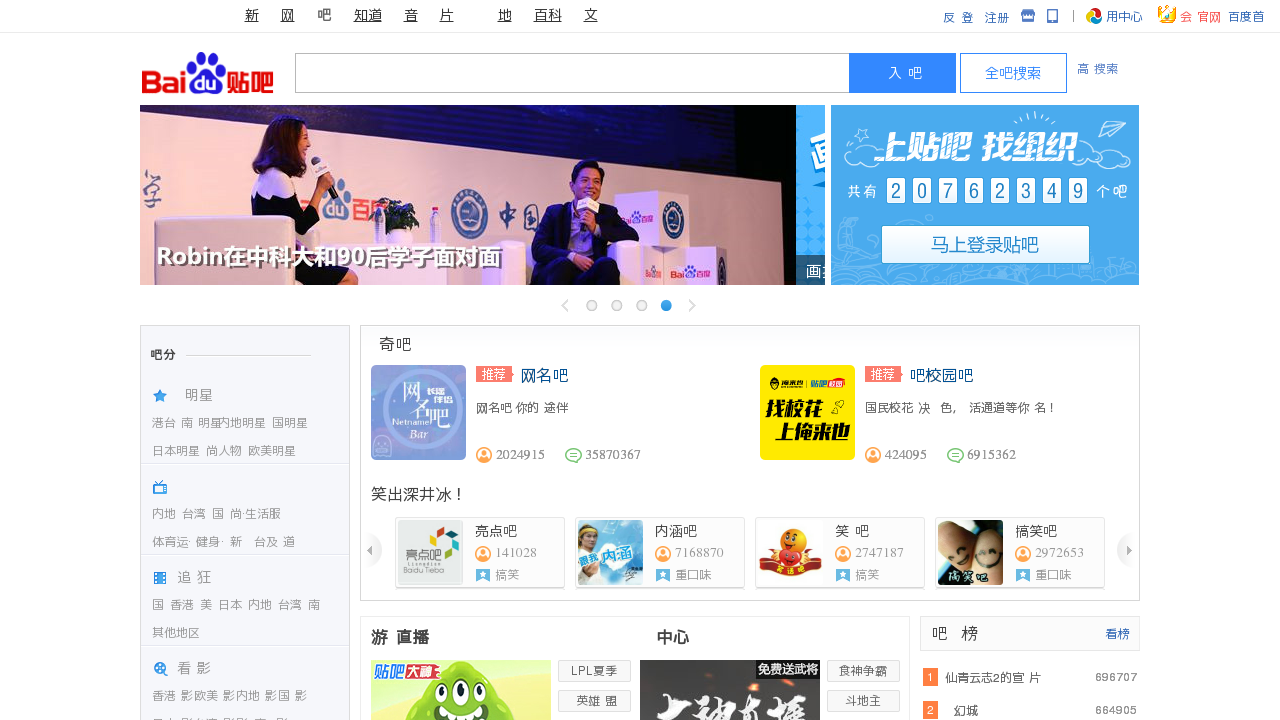
Task: Click LPL夏季 game tag button
Action: point(594,671)
